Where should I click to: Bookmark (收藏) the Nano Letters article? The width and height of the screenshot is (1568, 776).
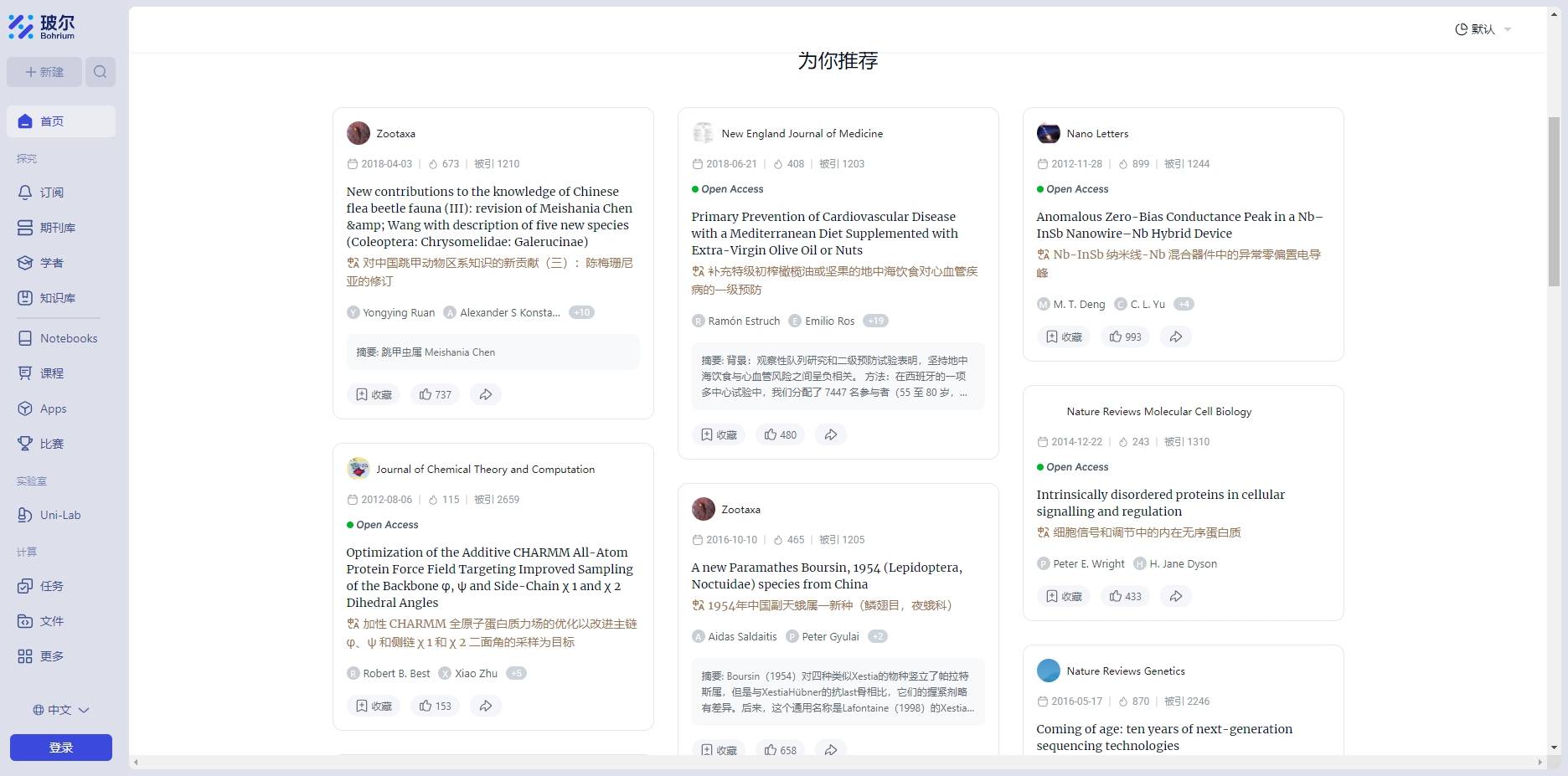(1064, 337)
